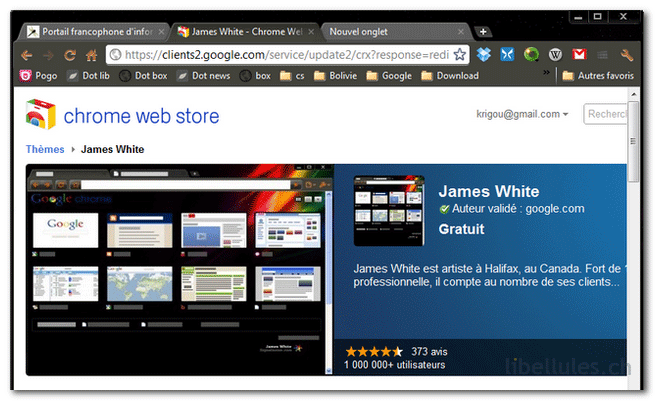This screenshot has height=401, width=655.
Task: Click the small James White theme thumbnail
Action: pos(389,211)
